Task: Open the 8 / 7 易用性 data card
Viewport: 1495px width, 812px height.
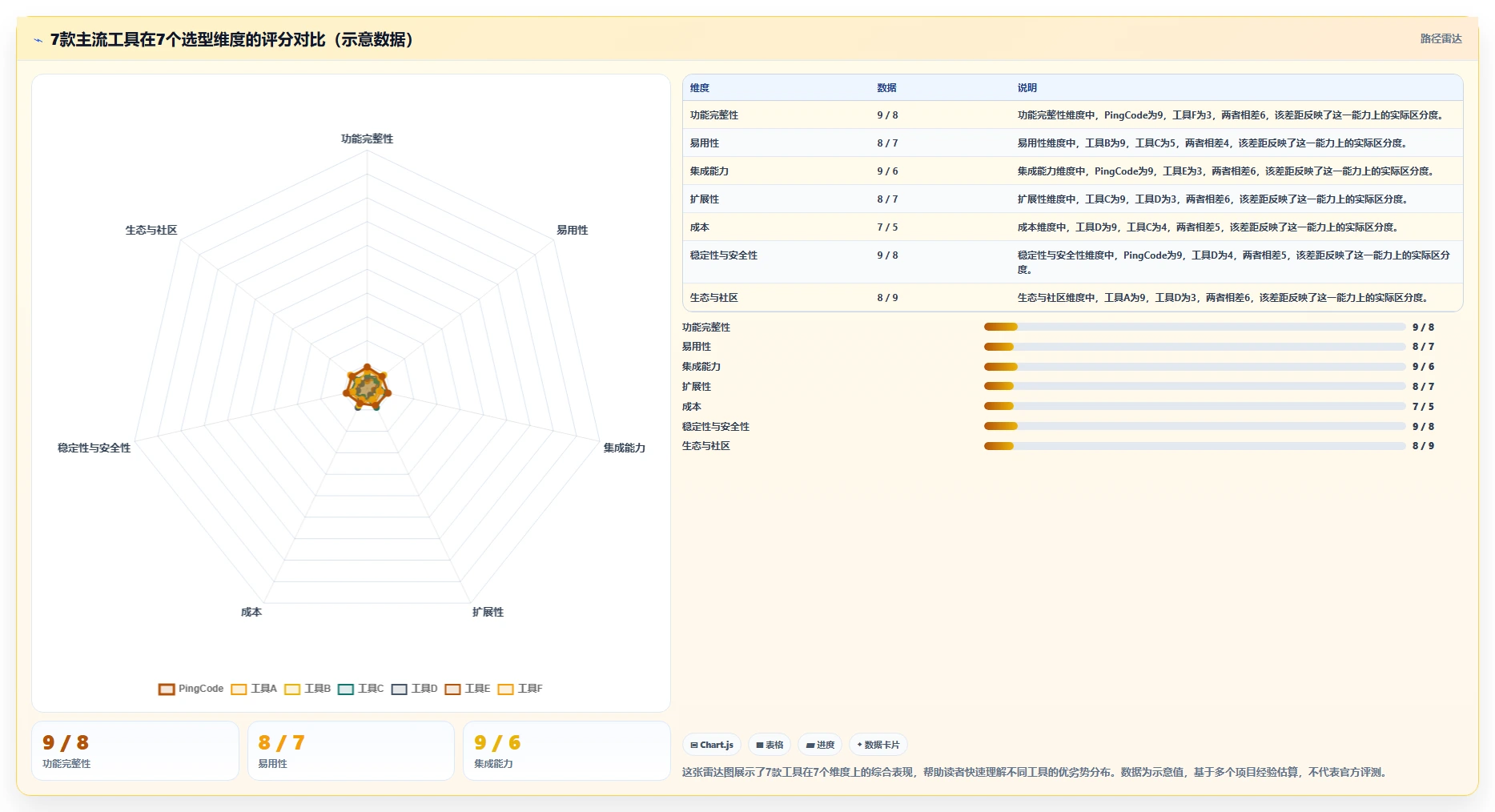Action: point(351,751)
